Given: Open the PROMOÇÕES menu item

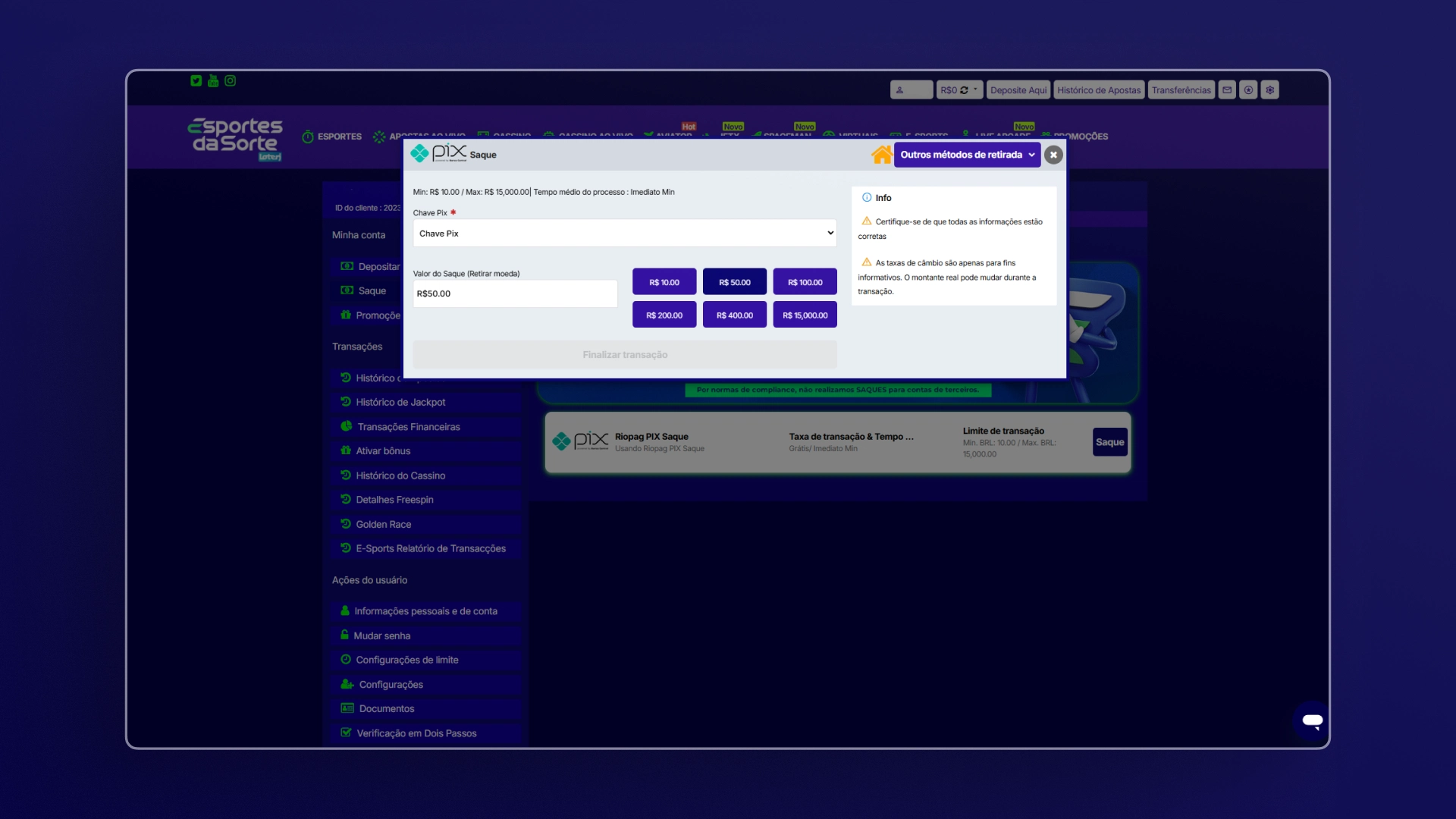Looking at the screenshot, I should [x=1080, y=136].
